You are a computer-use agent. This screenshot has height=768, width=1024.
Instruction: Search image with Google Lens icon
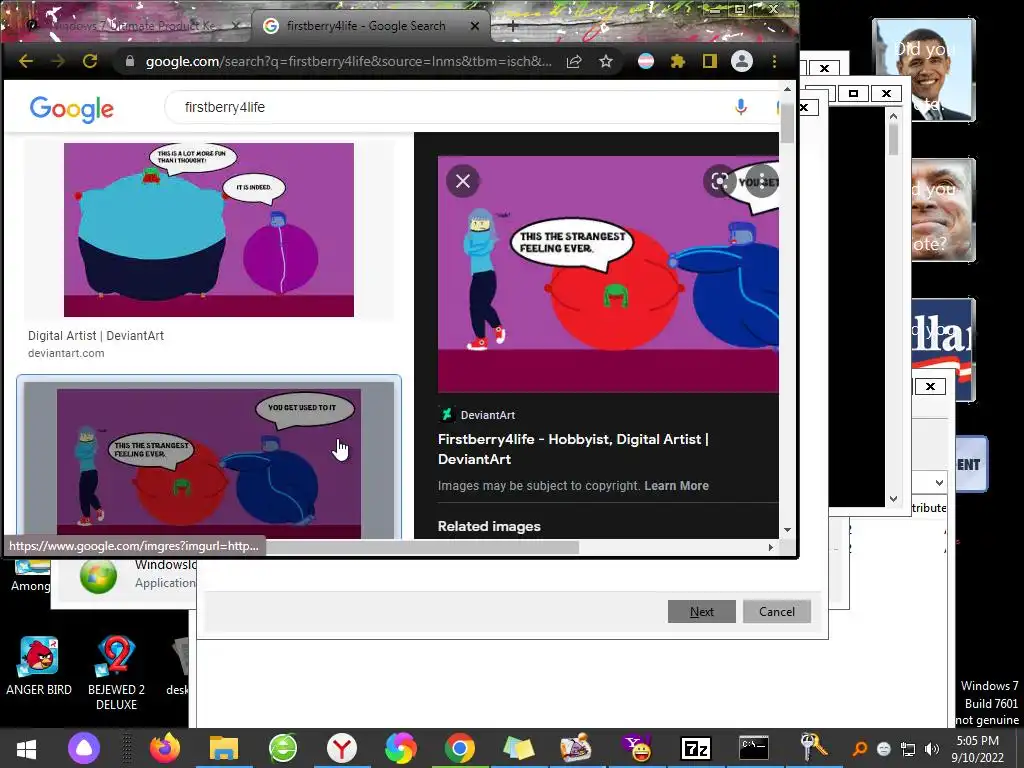[719, 181]
